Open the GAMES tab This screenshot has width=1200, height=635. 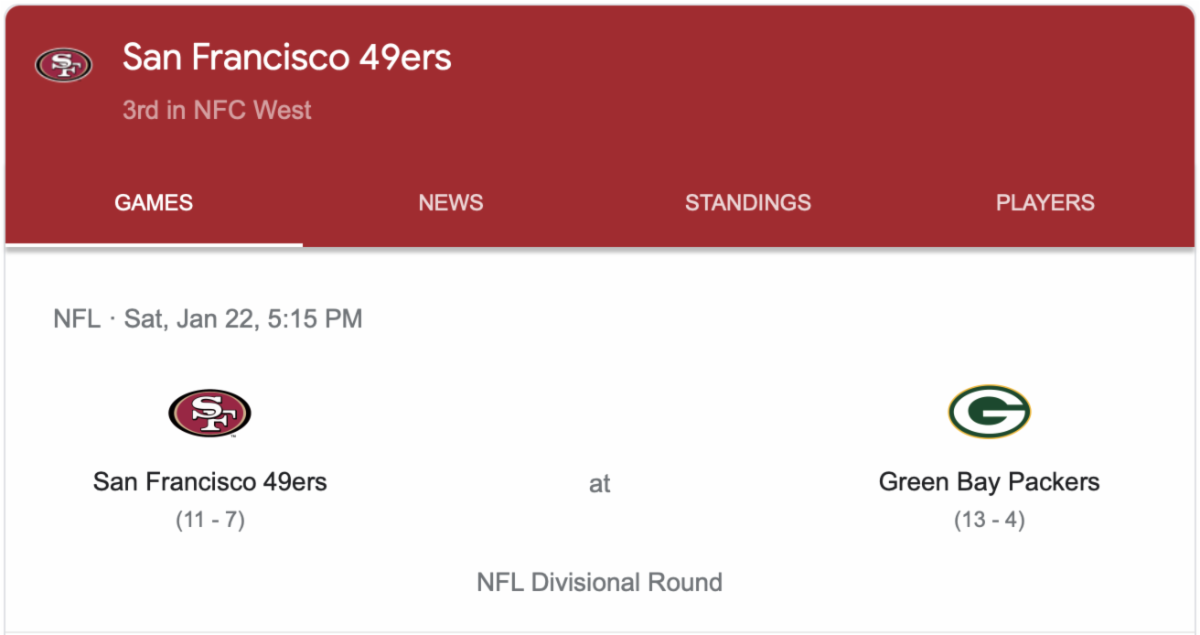coord(153,203)
